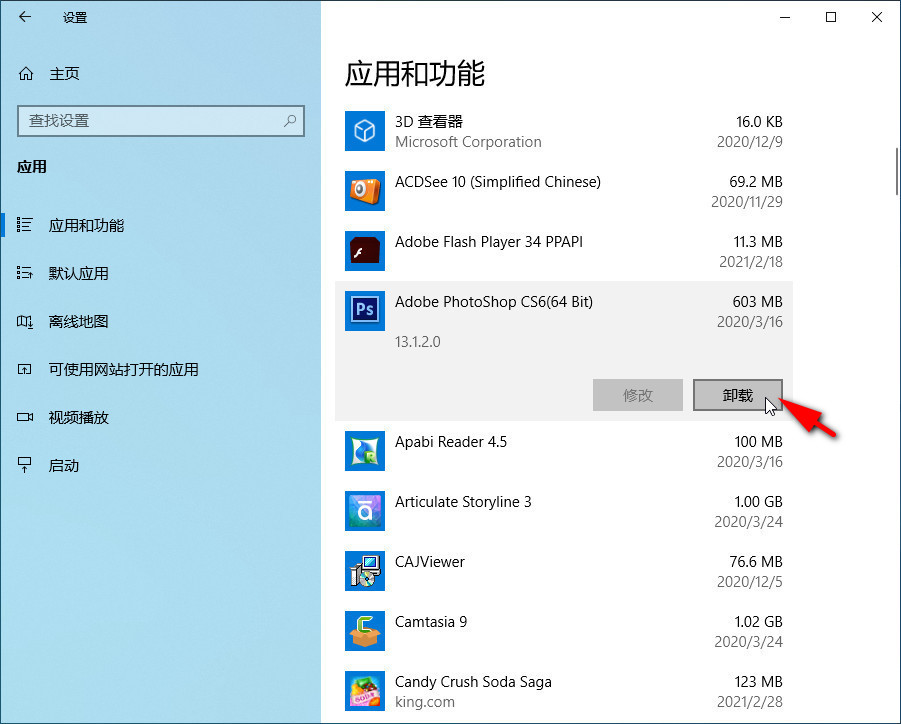The image size is (901, 724).
Task: Click the greyed 修改 button
Action: 638,395
